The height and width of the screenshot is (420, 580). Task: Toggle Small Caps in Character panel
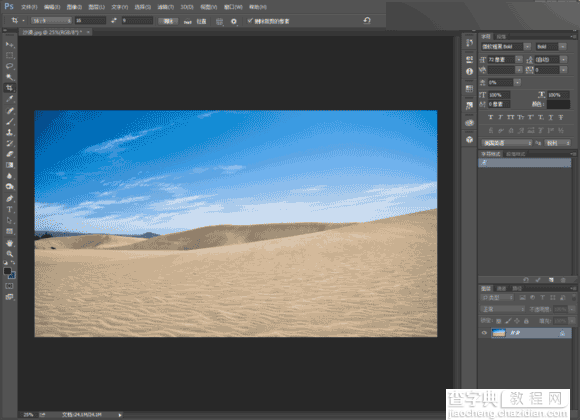click(x=520, y=117)
